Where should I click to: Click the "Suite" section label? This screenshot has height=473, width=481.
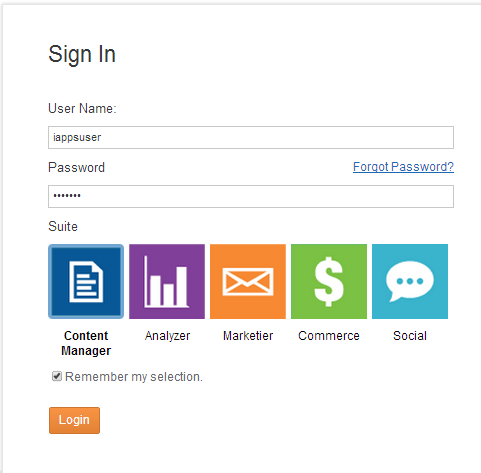tap(63, 226)
